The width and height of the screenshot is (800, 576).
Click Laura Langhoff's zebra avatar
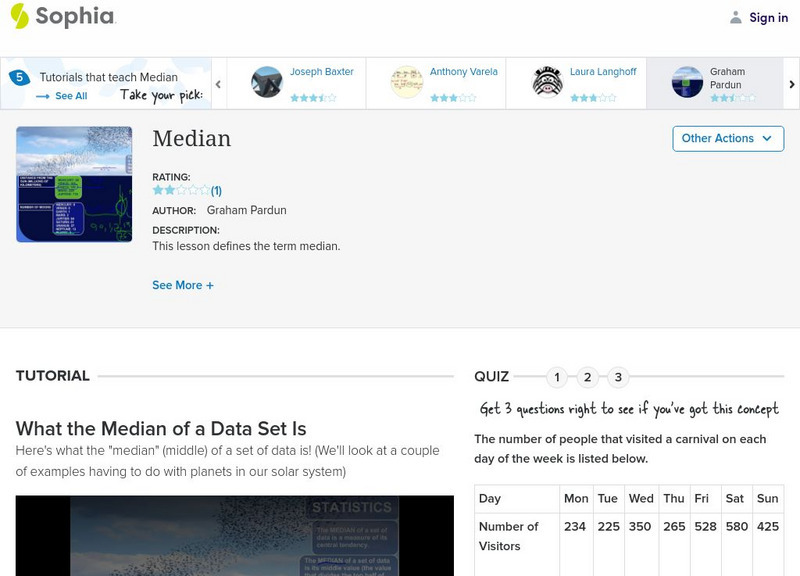click(x=547, y=82)
